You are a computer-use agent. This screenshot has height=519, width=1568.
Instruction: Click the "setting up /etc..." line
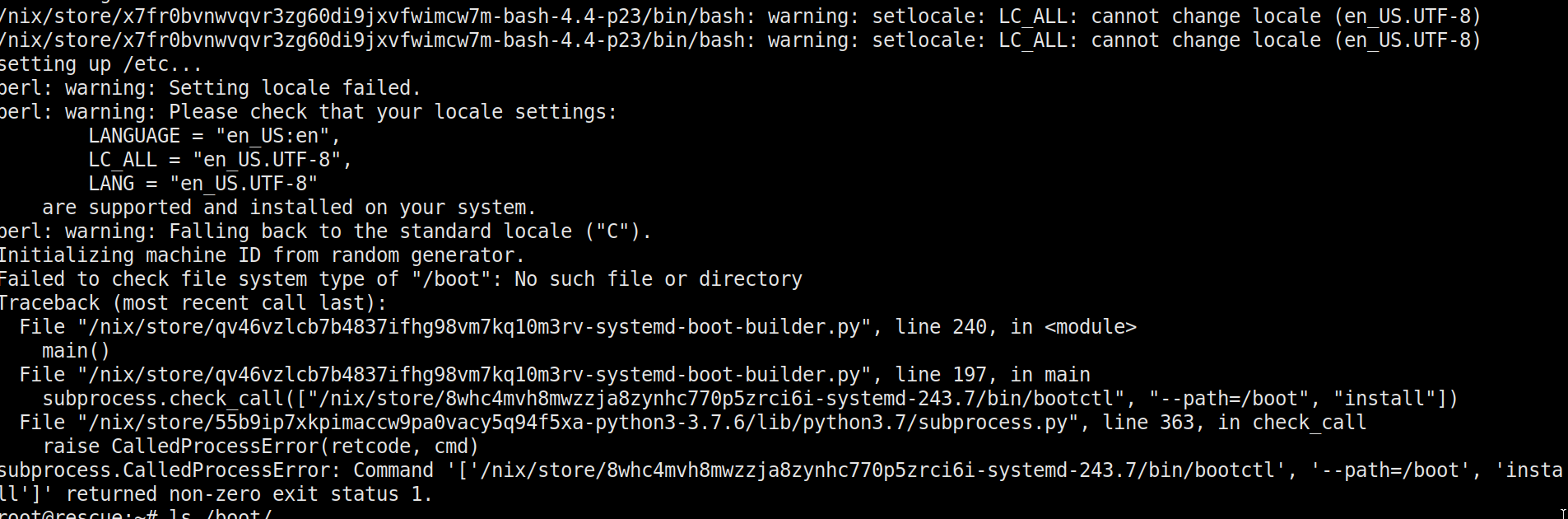100,64
